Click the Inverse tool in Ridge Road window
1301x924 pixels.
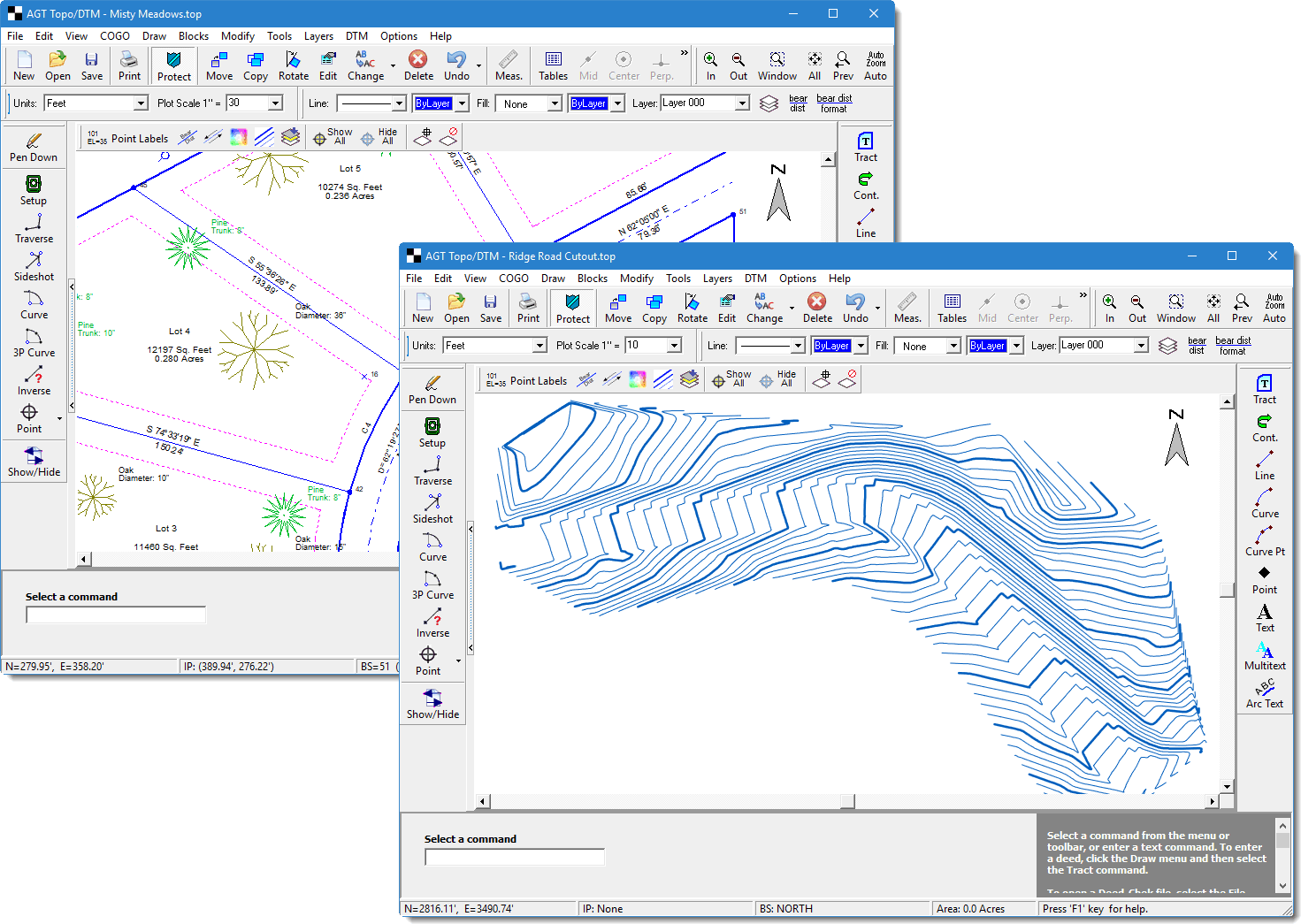432,623
